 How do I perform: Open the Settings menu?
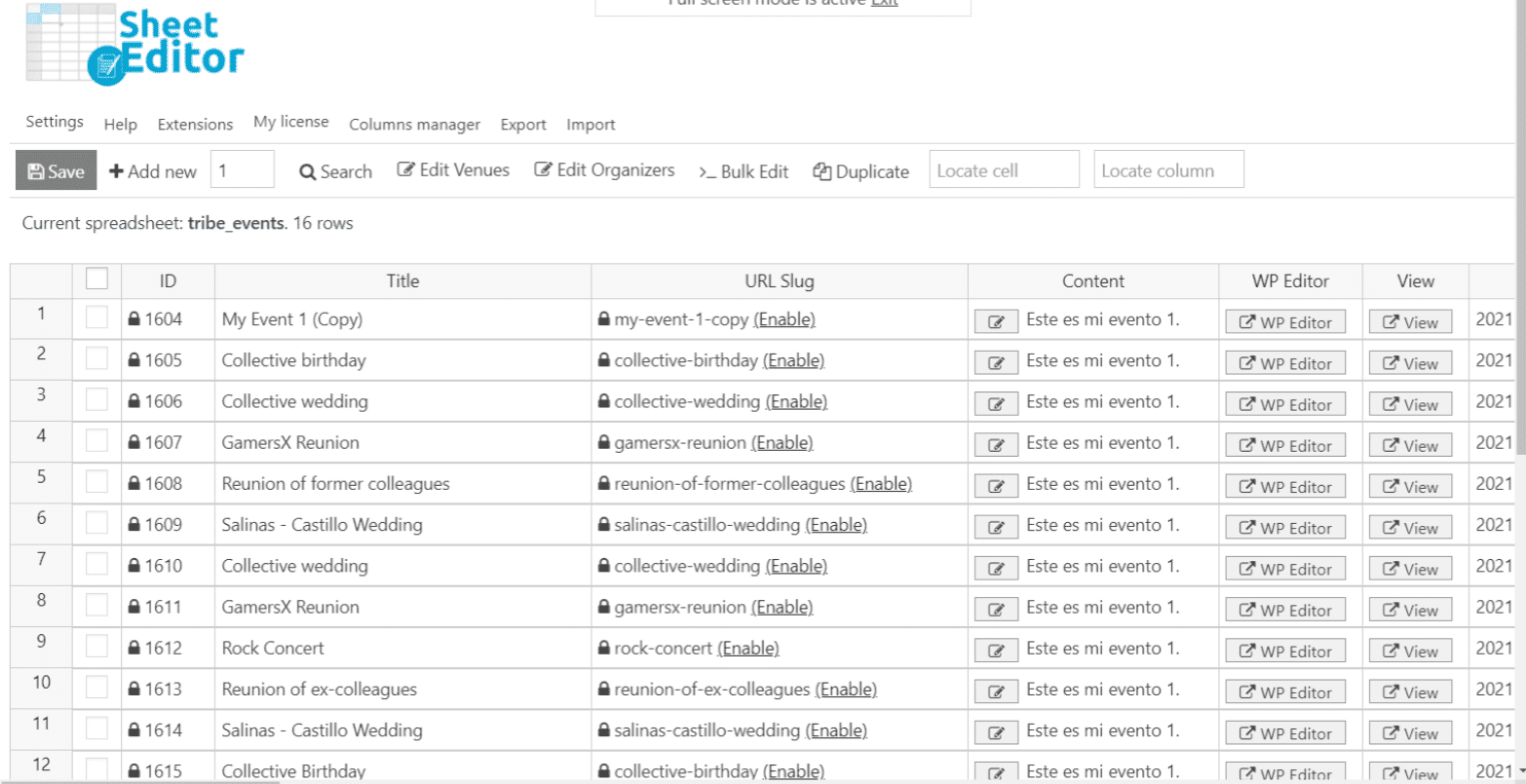pyautogui.click(x=55, y=122)
